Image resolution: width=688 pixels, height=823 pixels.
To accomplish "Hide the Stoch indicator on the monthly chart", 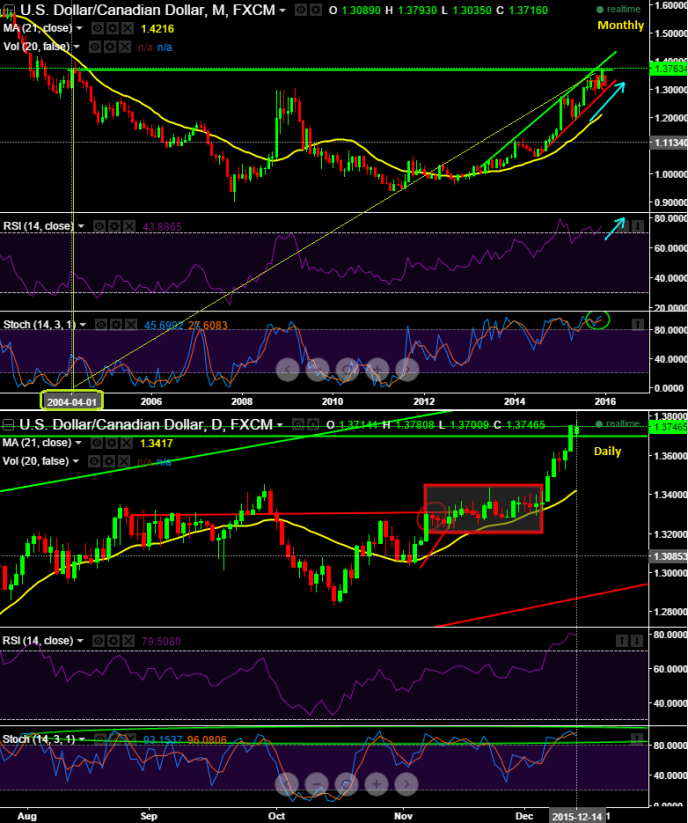I will point(101,325).
